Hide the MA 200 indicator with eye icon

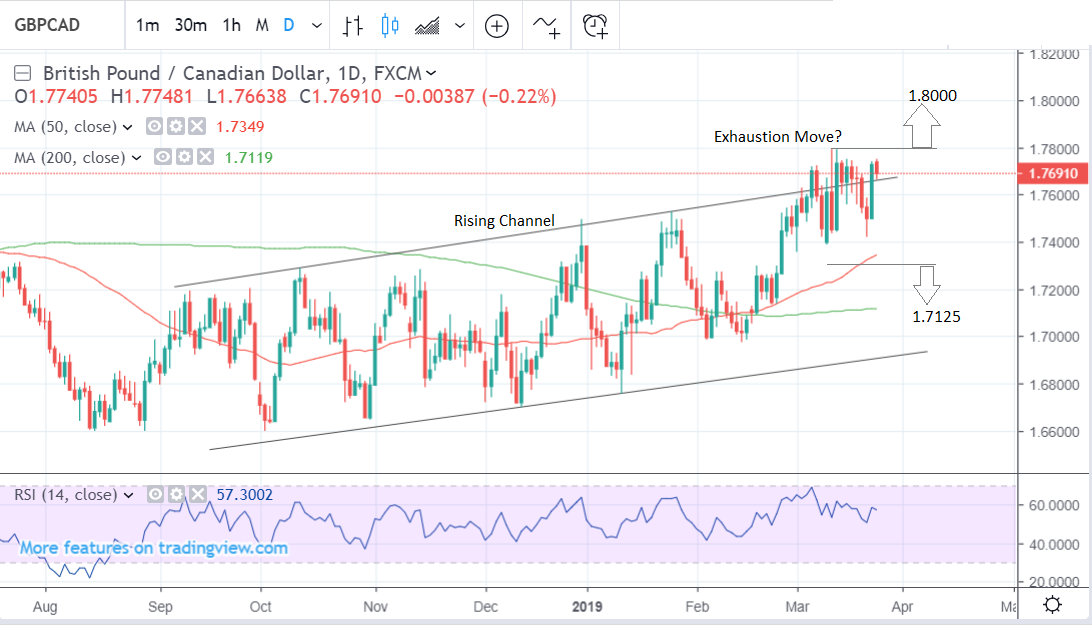[x=165, y=157]
